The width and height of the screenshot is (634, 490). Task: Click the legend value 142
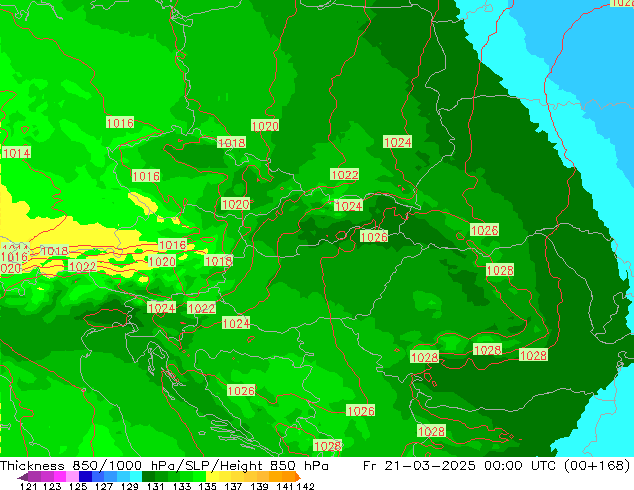(x=305, y=486)
